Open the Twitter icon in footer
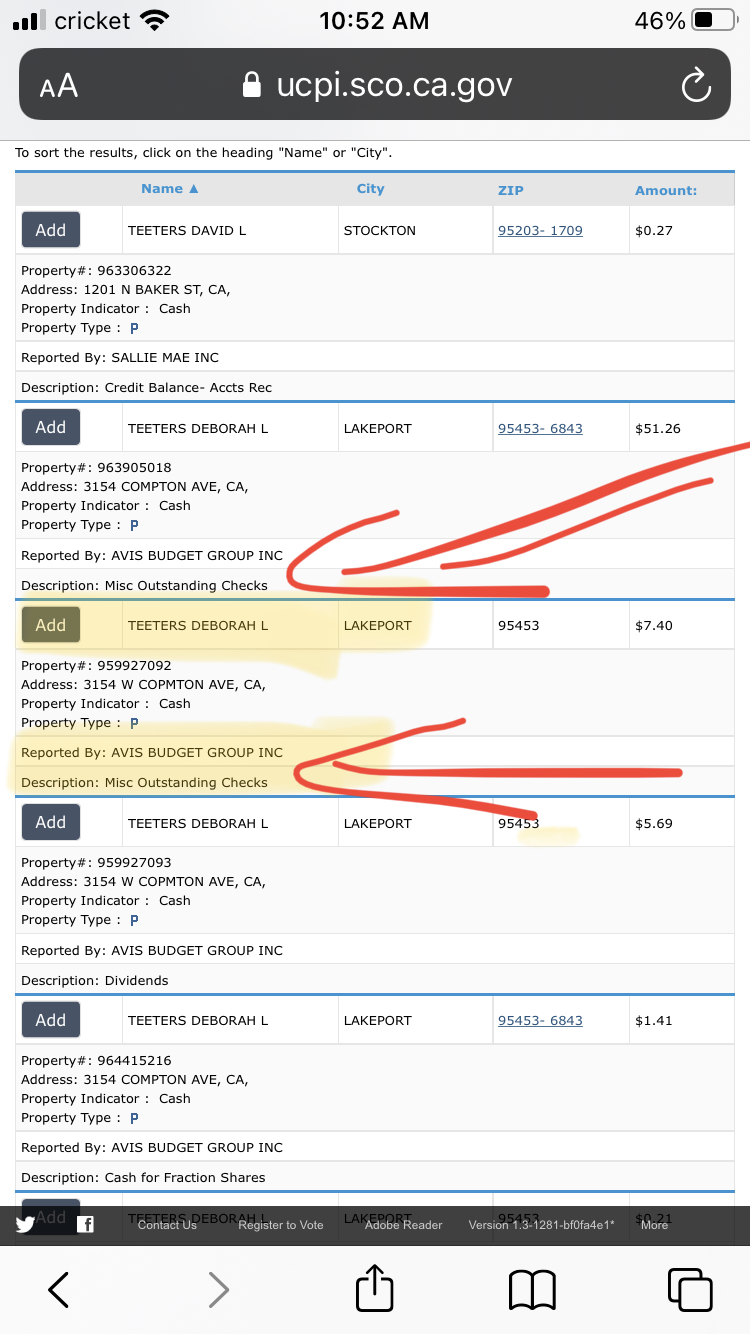The width and height of the screenshot is (750, 1334). (25, 1224)
